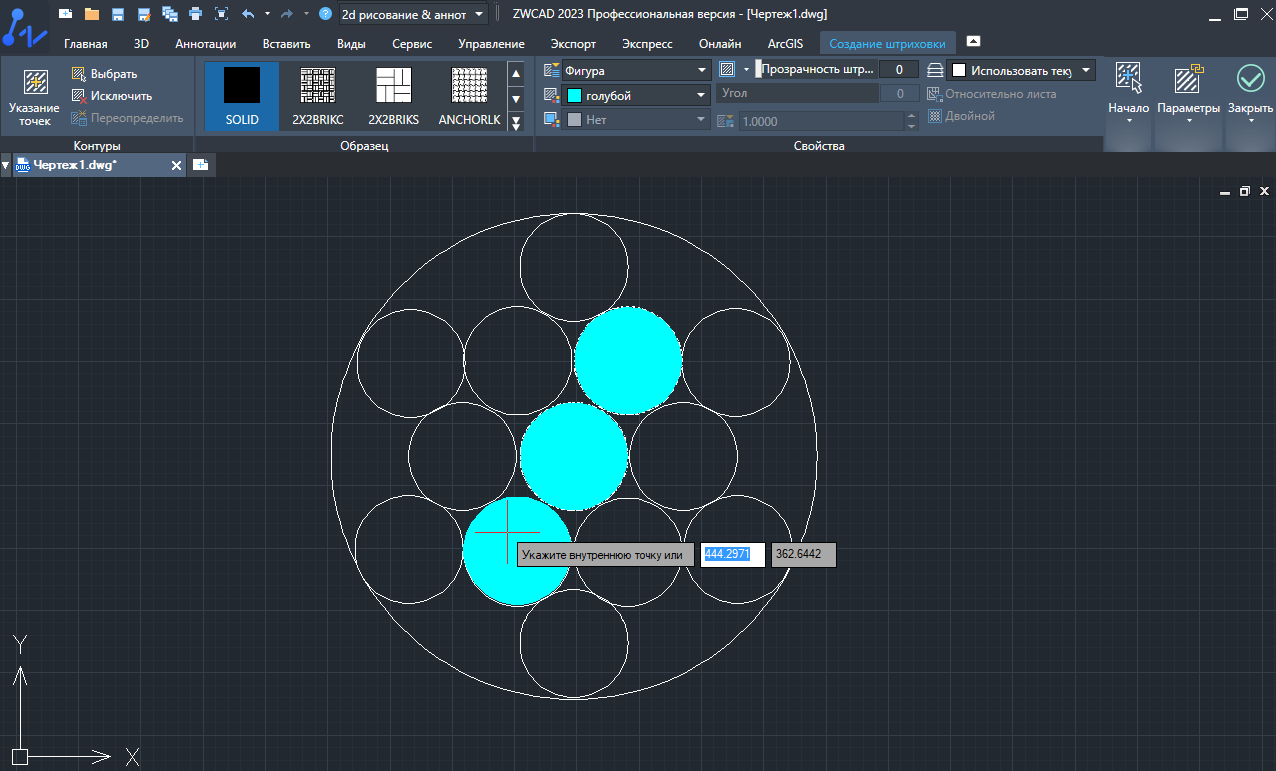Image resolution: width=1276 pixels, height=771 pixels.
Task: Click the hatch type icon beside Фигура
Action: (x=551, y=70)
